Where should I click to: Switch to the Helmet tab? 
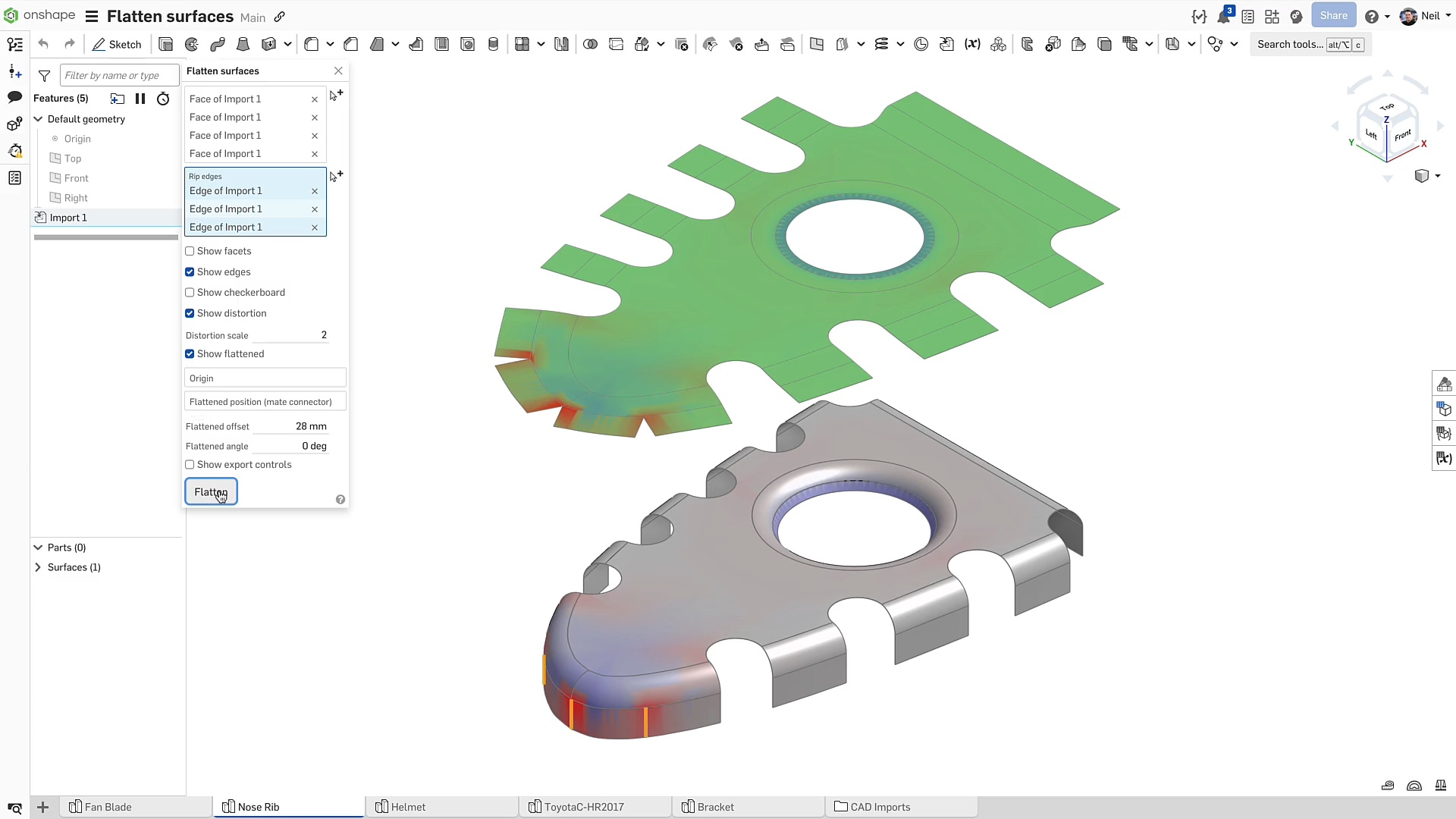[x=408, y=807]
